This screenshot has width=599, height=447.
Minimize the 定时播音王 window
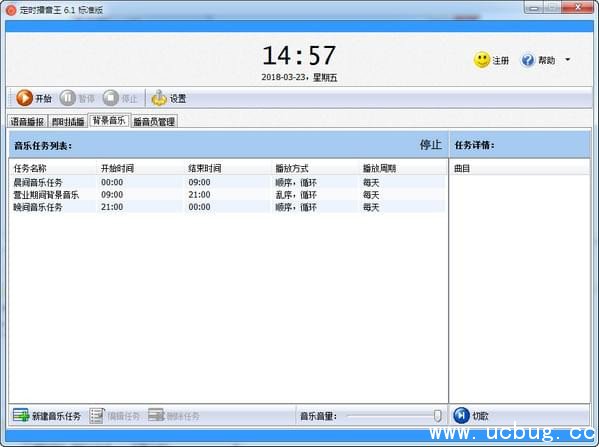[534, 7]
